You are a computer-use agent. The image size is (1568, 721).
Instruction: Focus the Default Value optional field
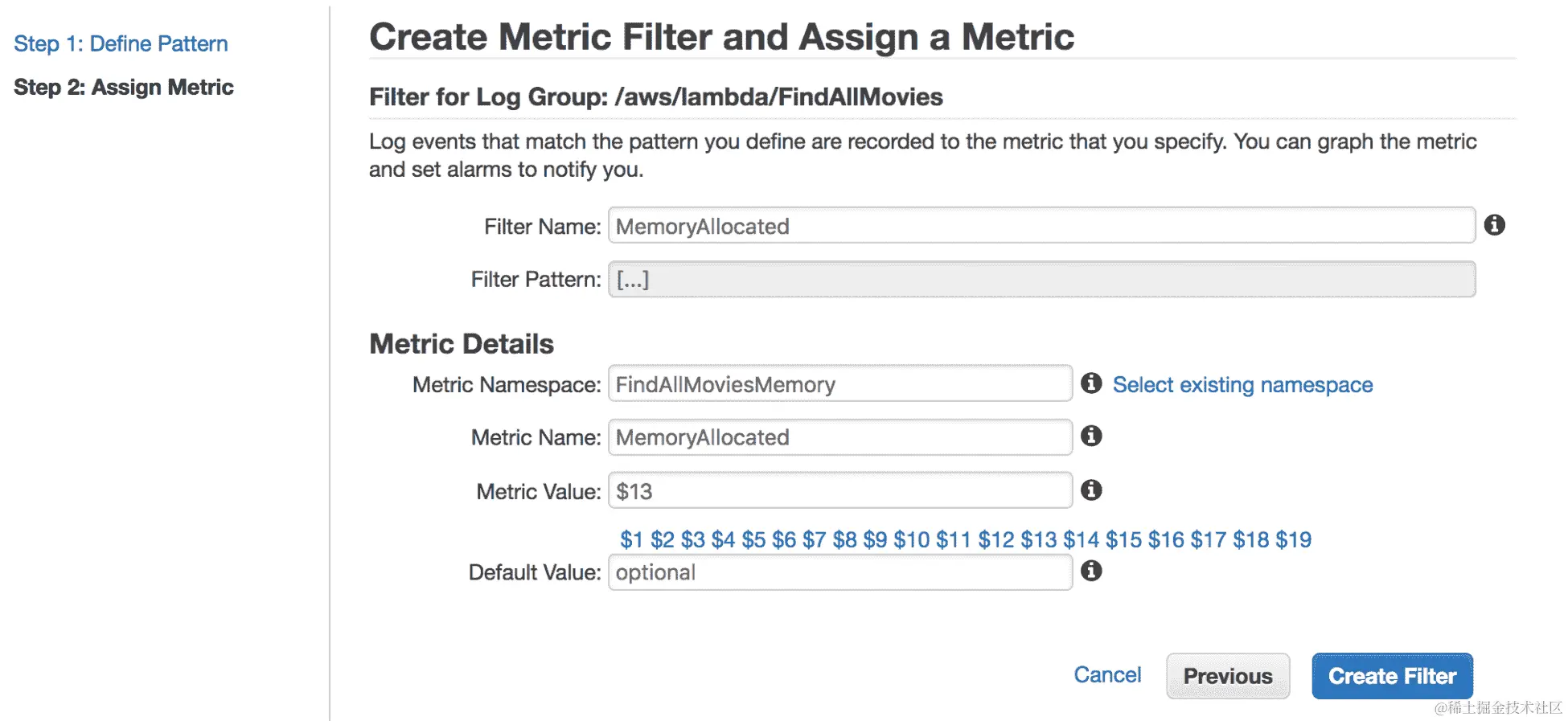(839, 572)
